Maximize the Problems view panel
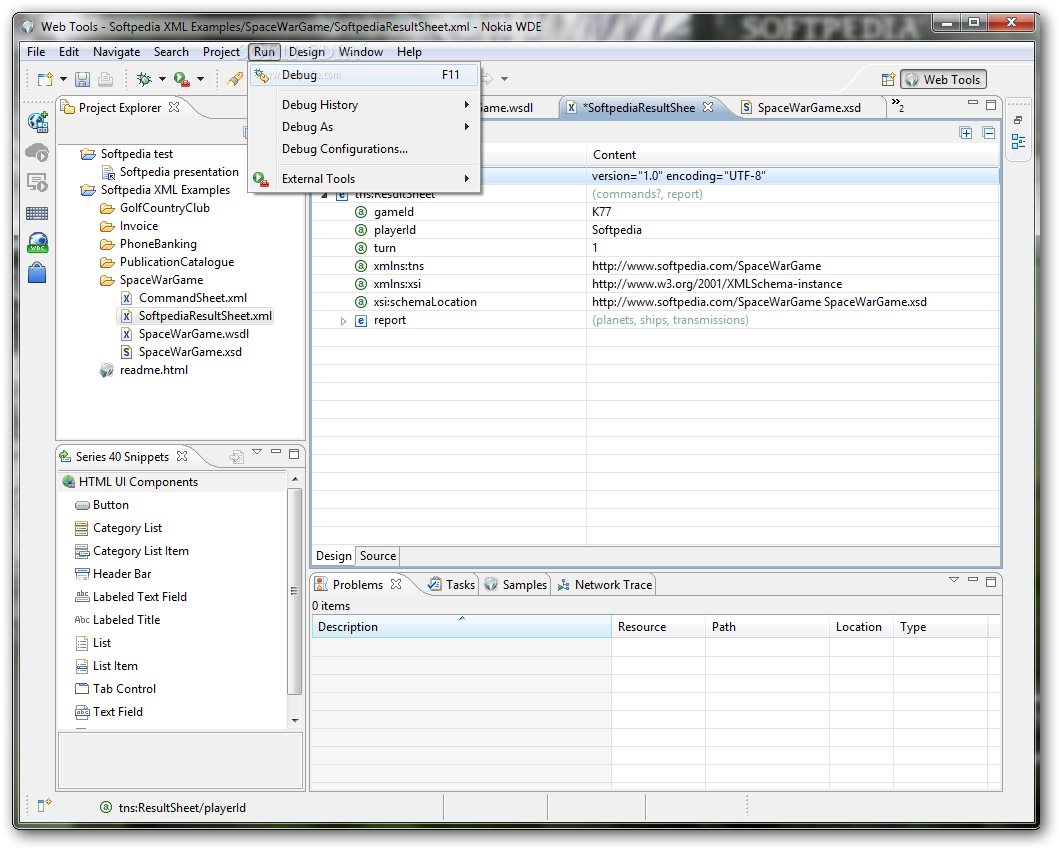 tap(991, 582)
